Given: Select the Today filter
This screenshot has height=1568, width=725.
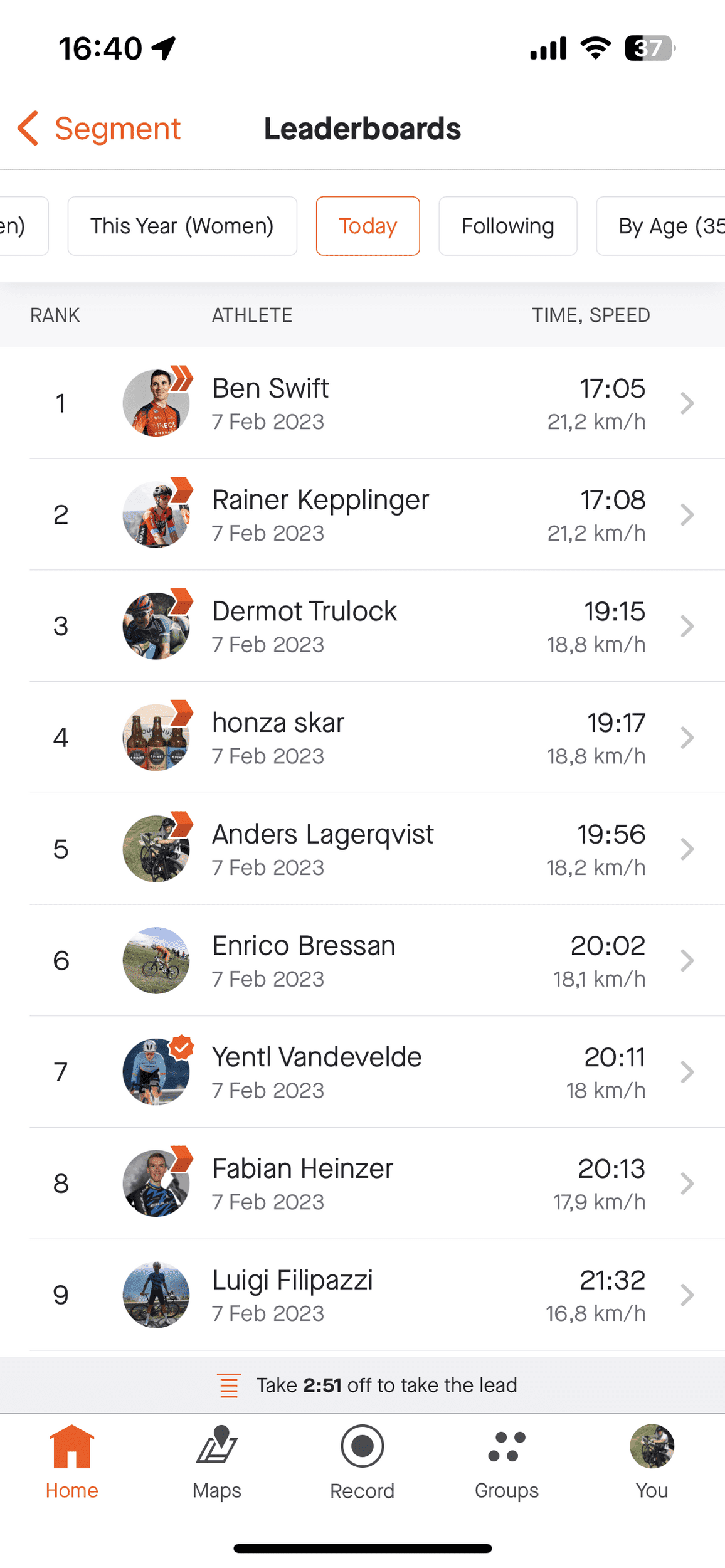Looking at the screenshot, I should (x=368, y=226).
